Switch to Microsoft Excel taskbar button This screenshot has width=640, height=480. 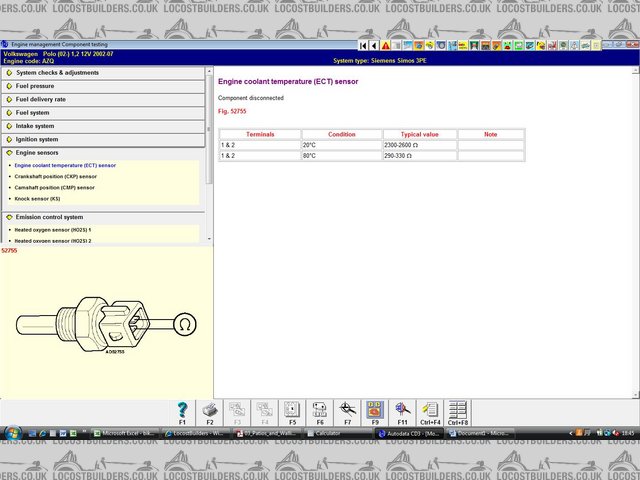point(124,433)
